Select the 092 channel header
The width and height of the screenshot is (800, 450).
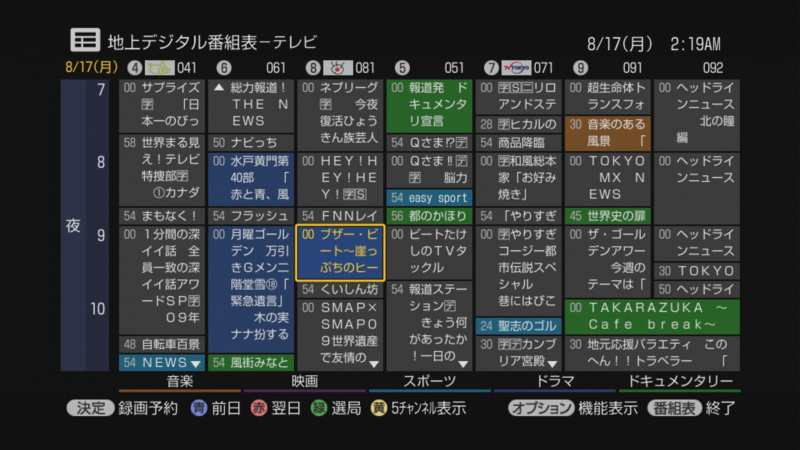[712, 68]
